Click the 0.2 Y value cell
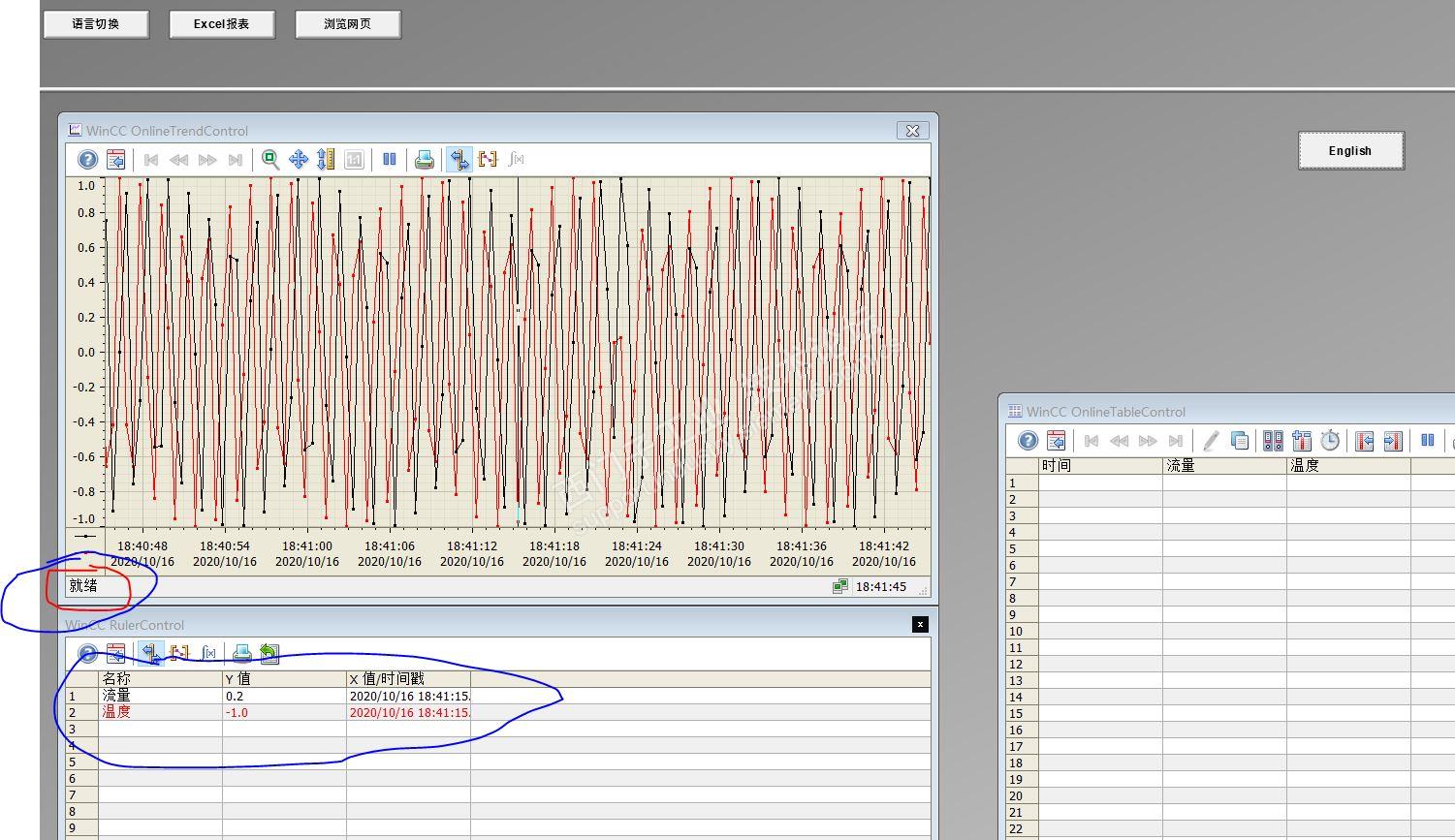The width and height of the screenshot is (1455, 840). tap(284, 696)
